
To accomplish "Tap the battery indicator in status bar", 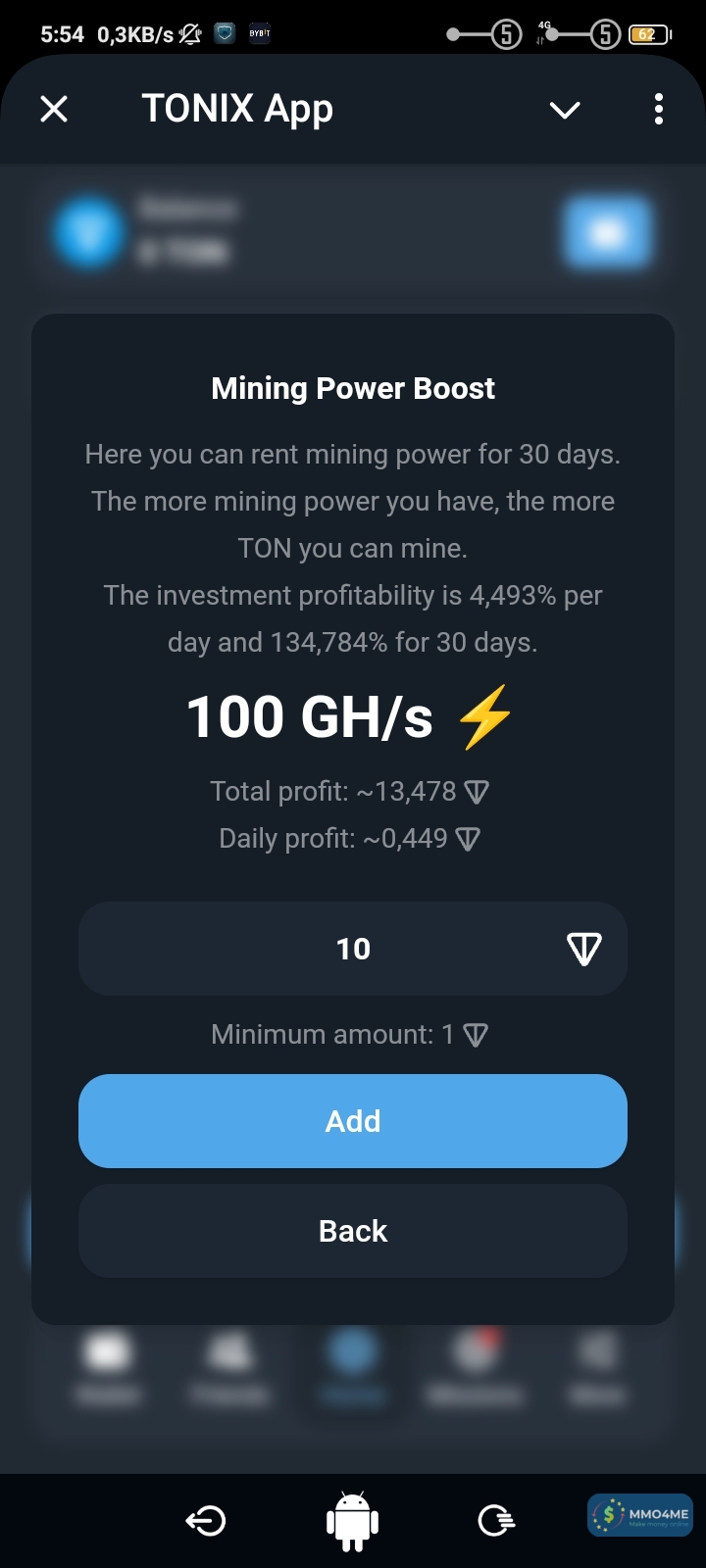I will coord(649,34).
